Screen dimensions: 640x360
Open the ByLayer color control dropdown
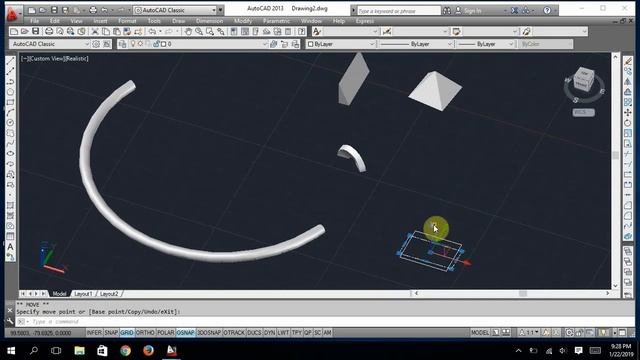(x=372, y=44)
